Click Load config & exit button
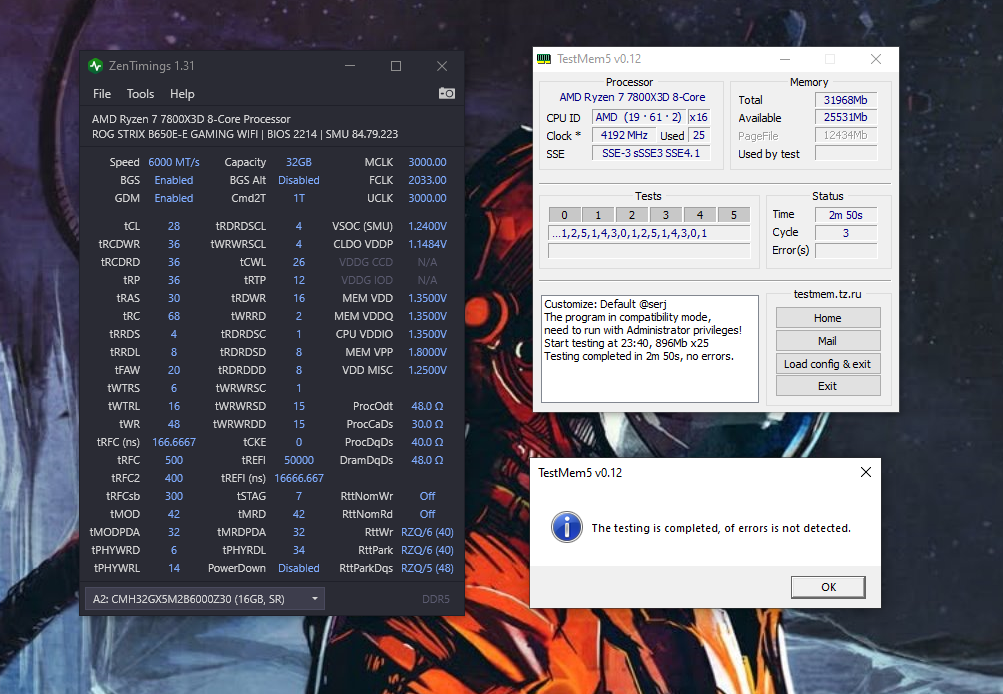Screen dimensions: 1003x694 click(x=828, y=364)
